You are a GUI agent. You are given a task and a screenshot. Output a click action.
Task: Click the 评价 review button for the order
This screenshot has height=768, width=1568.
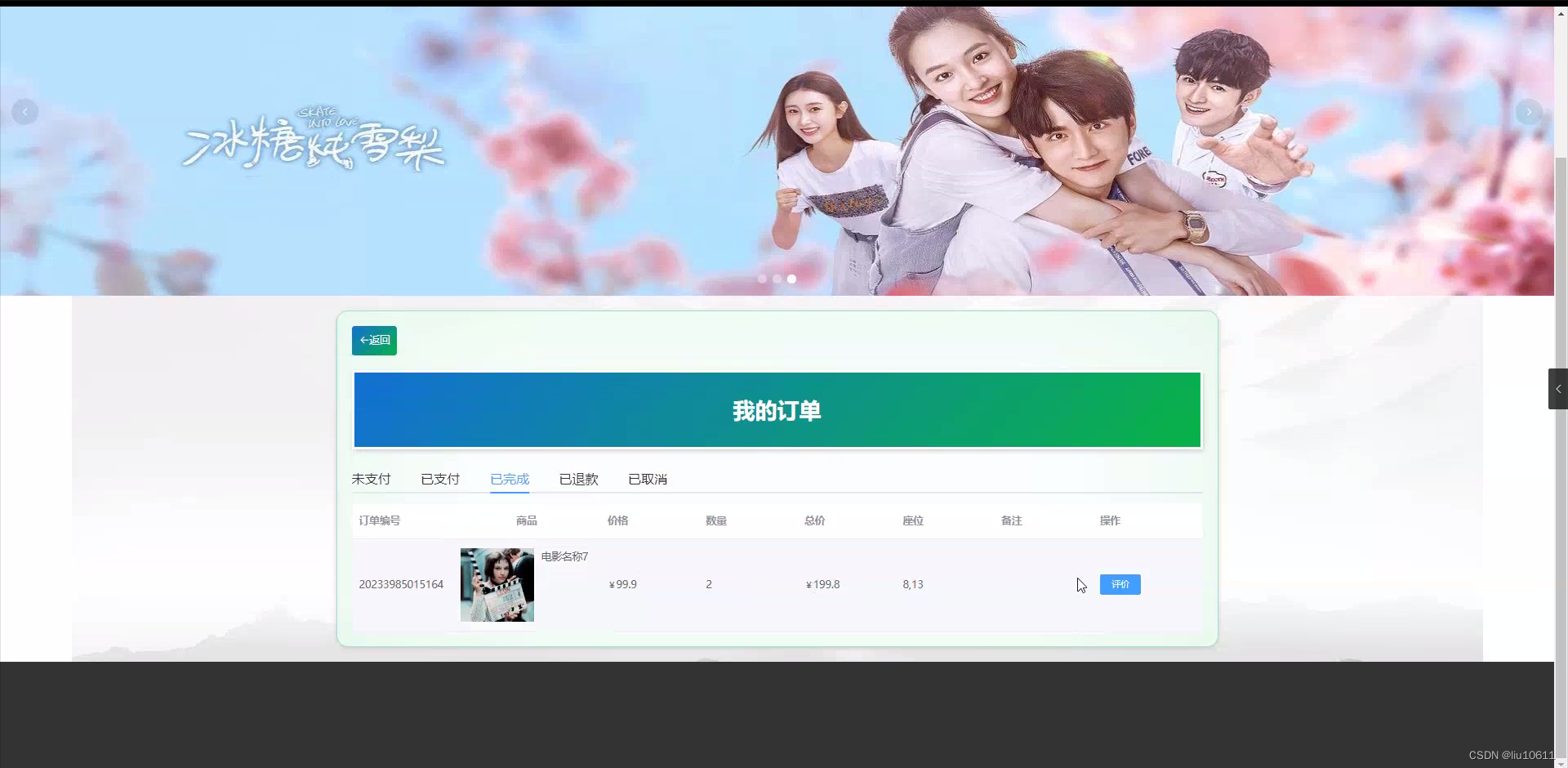point(1120,584)
